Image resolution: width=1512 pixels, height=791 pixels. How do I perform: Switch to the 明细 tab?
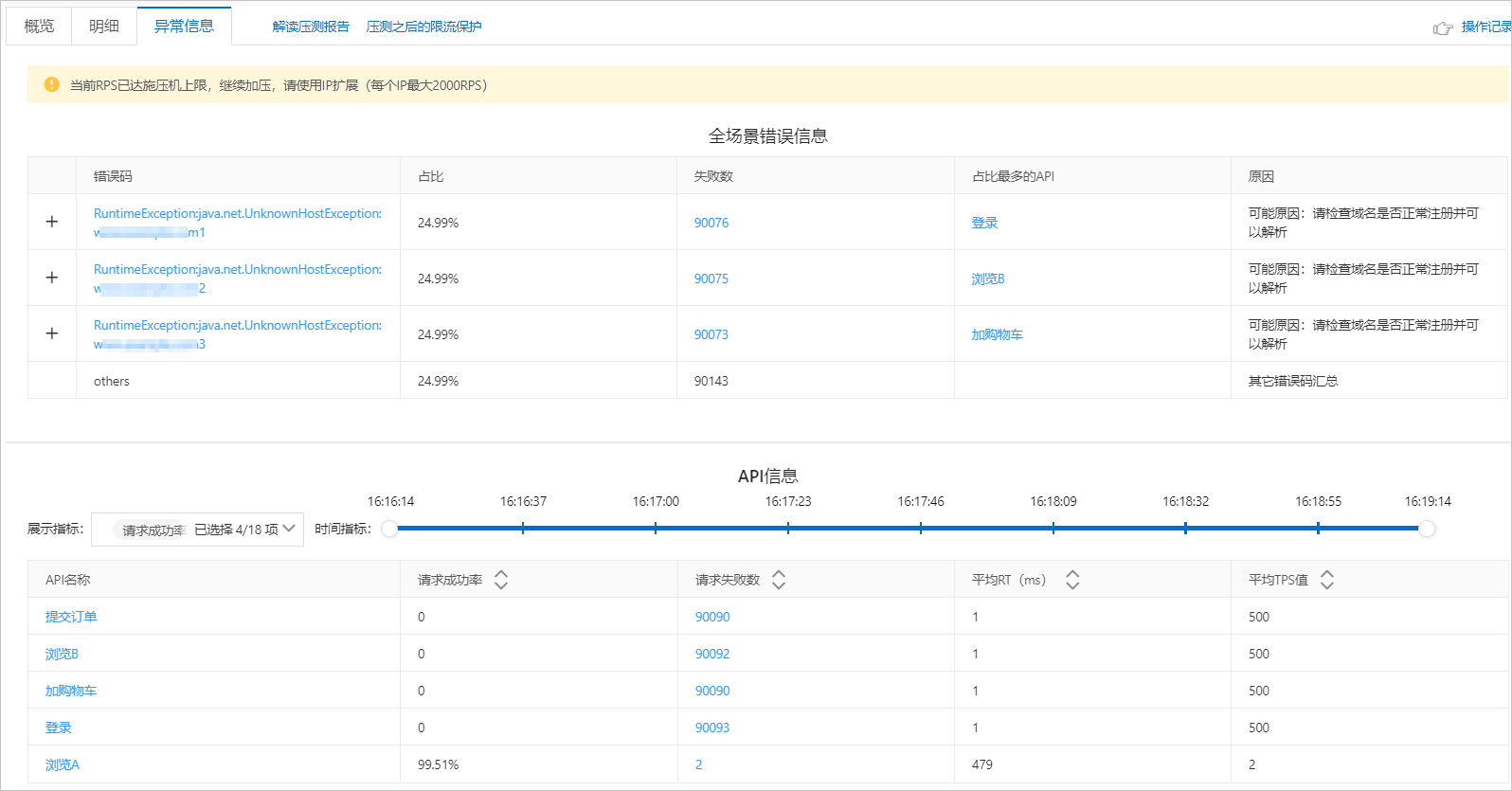(104, 27)
